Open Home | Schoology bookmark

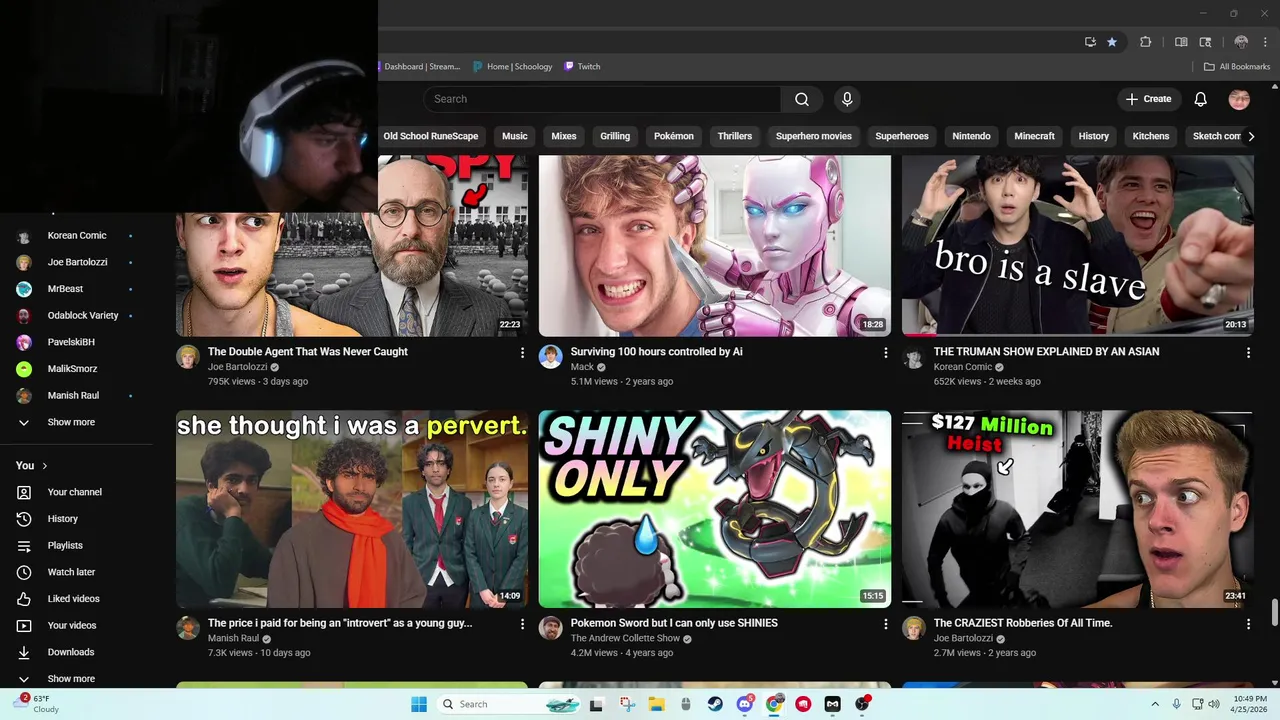(512, 67)
